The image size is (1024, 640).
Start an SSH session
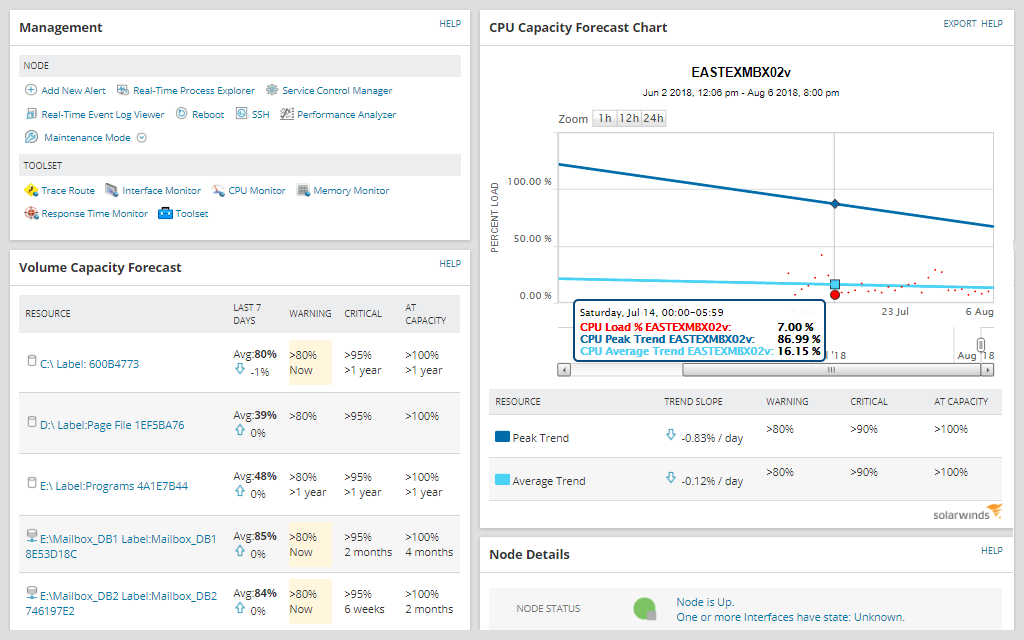253,113
